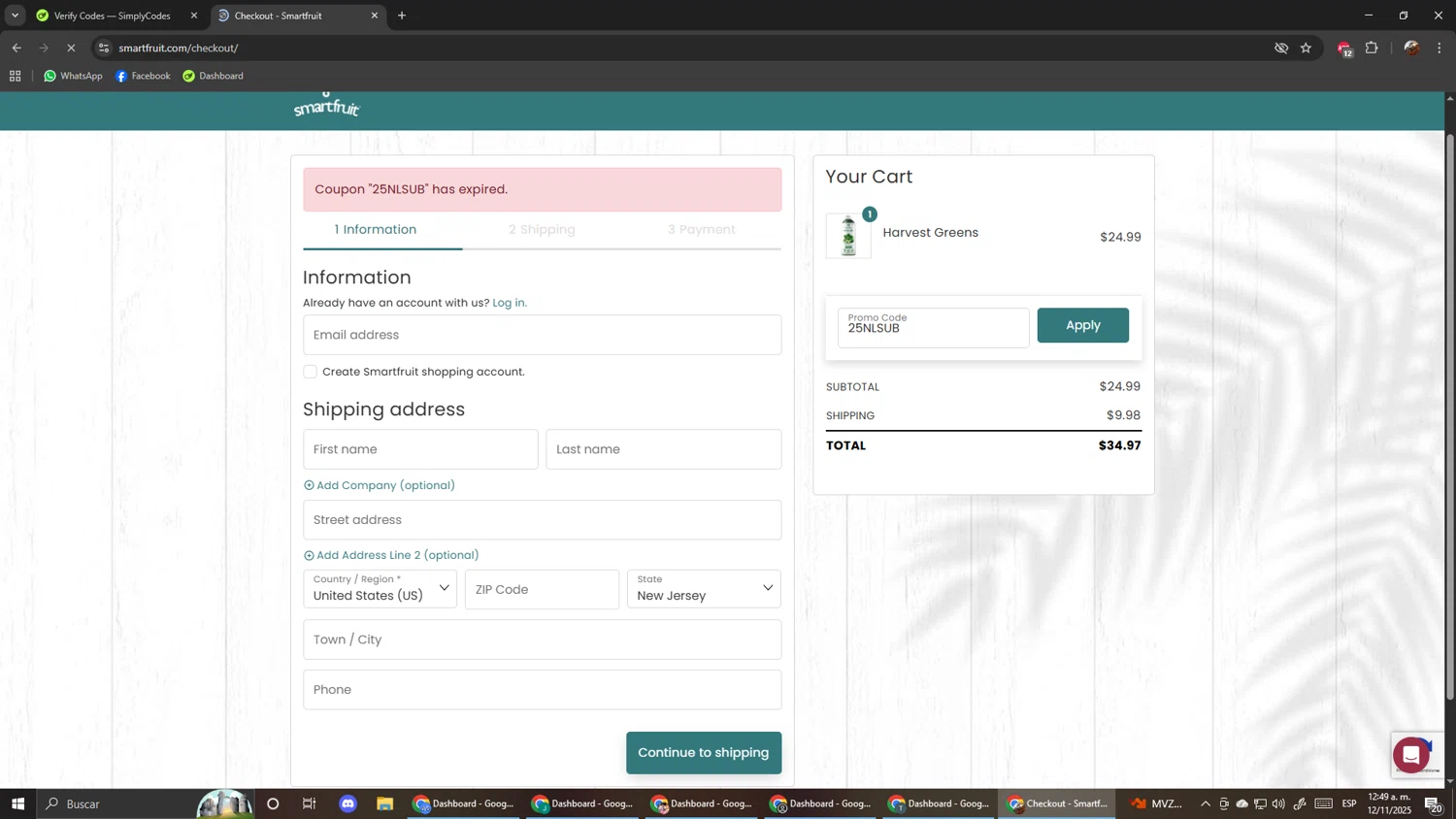Open the WhatsApp bookmark
The image size is (1456, 819).
click(x=73, y=76)
